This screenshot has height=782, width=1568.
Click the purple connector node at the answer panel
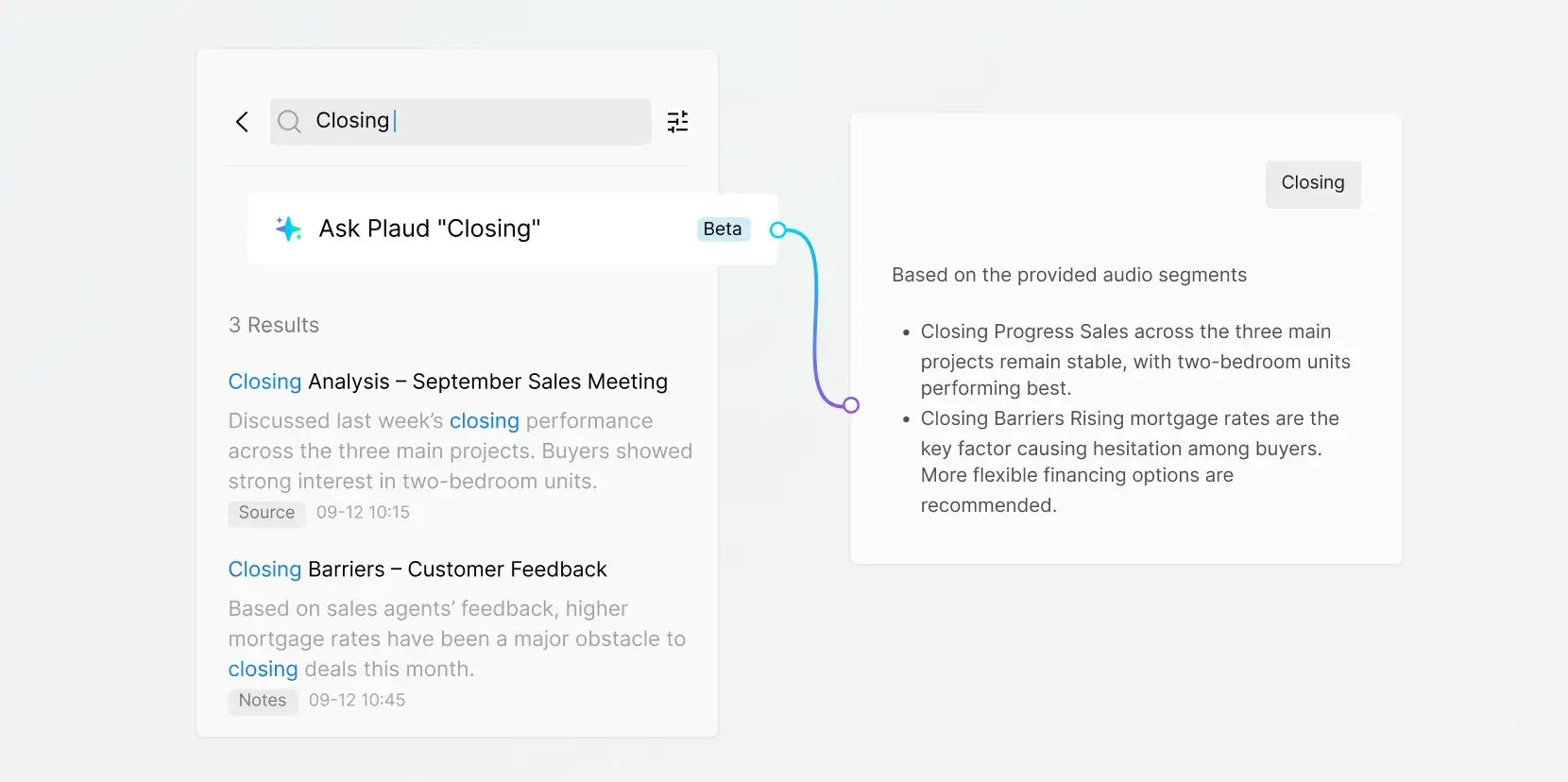(x=851, y=405)
